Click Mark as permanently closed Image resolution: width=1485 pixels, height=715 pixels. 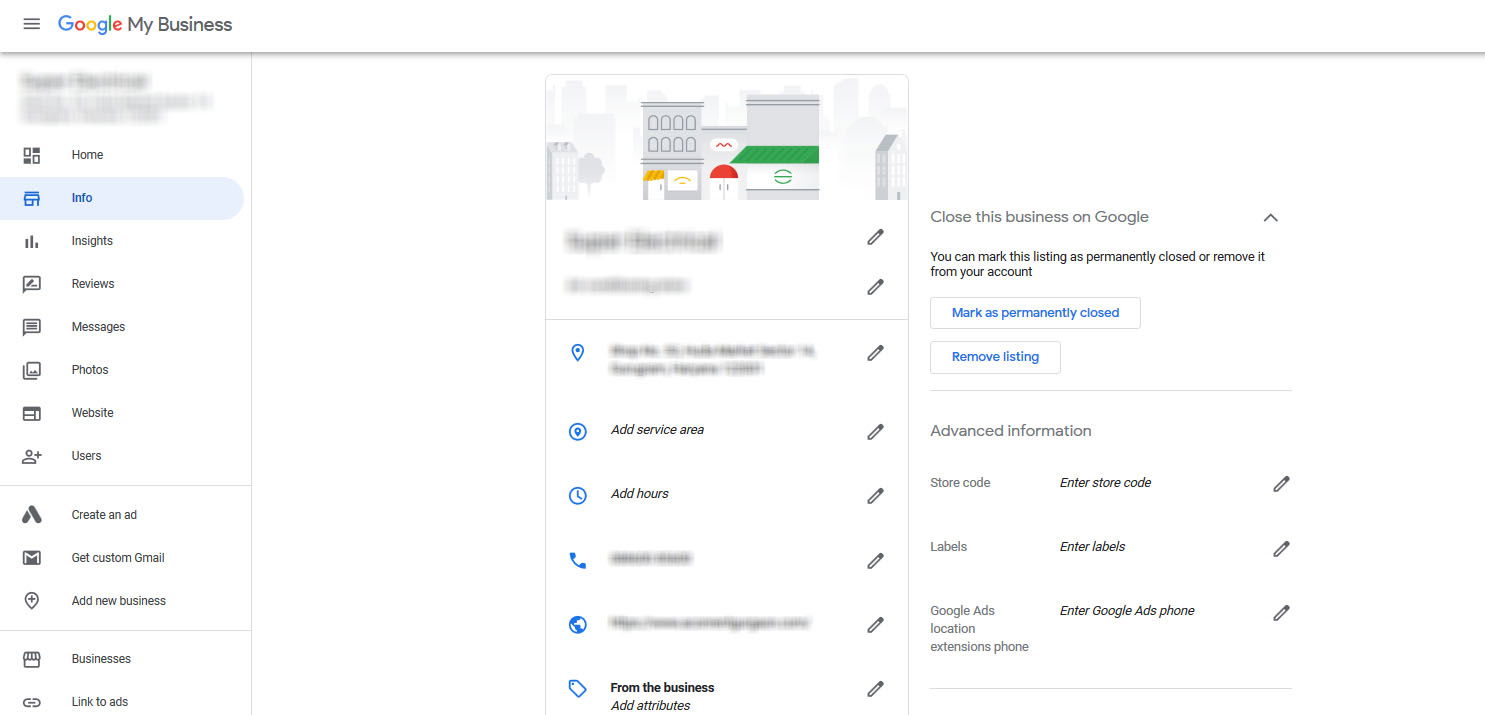point(1035,312)
